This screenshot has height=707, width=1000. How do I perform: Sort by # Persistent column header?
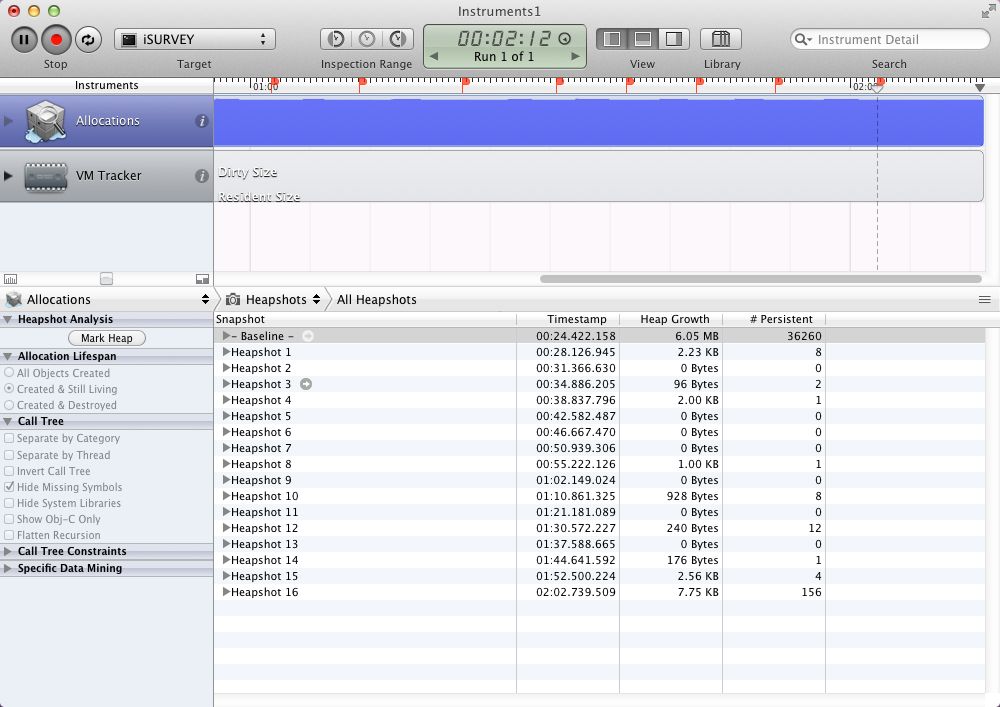point(774,319)
